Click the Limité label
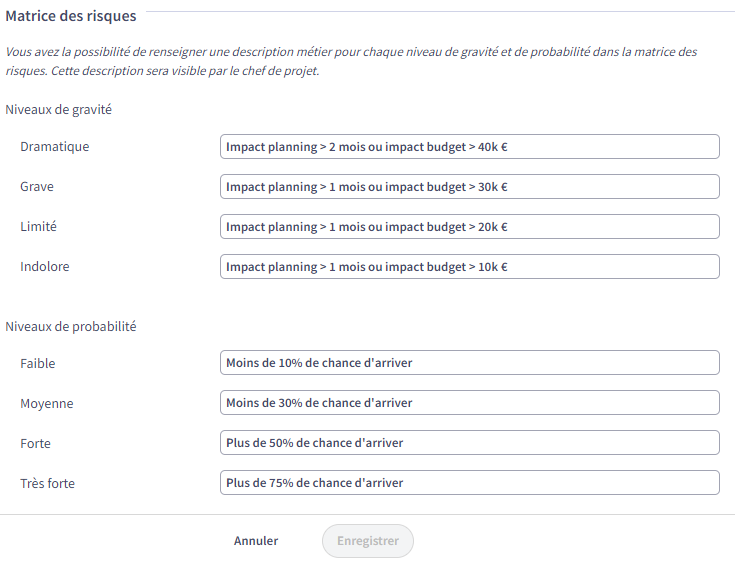 [x=38, y=226]
